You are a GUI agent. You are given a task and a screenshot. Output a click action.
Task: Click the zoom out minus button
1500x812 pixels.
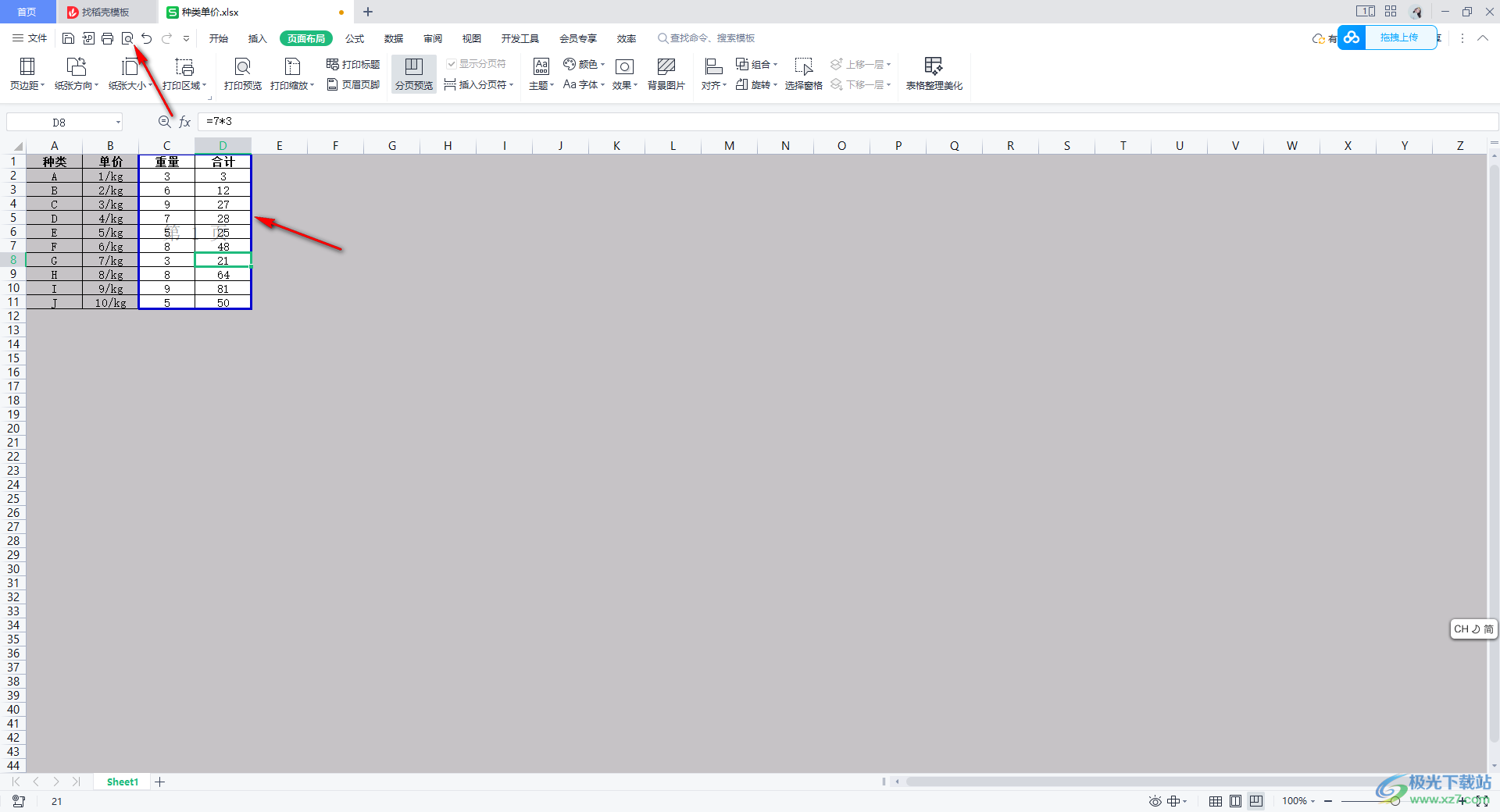[1328, 801]
